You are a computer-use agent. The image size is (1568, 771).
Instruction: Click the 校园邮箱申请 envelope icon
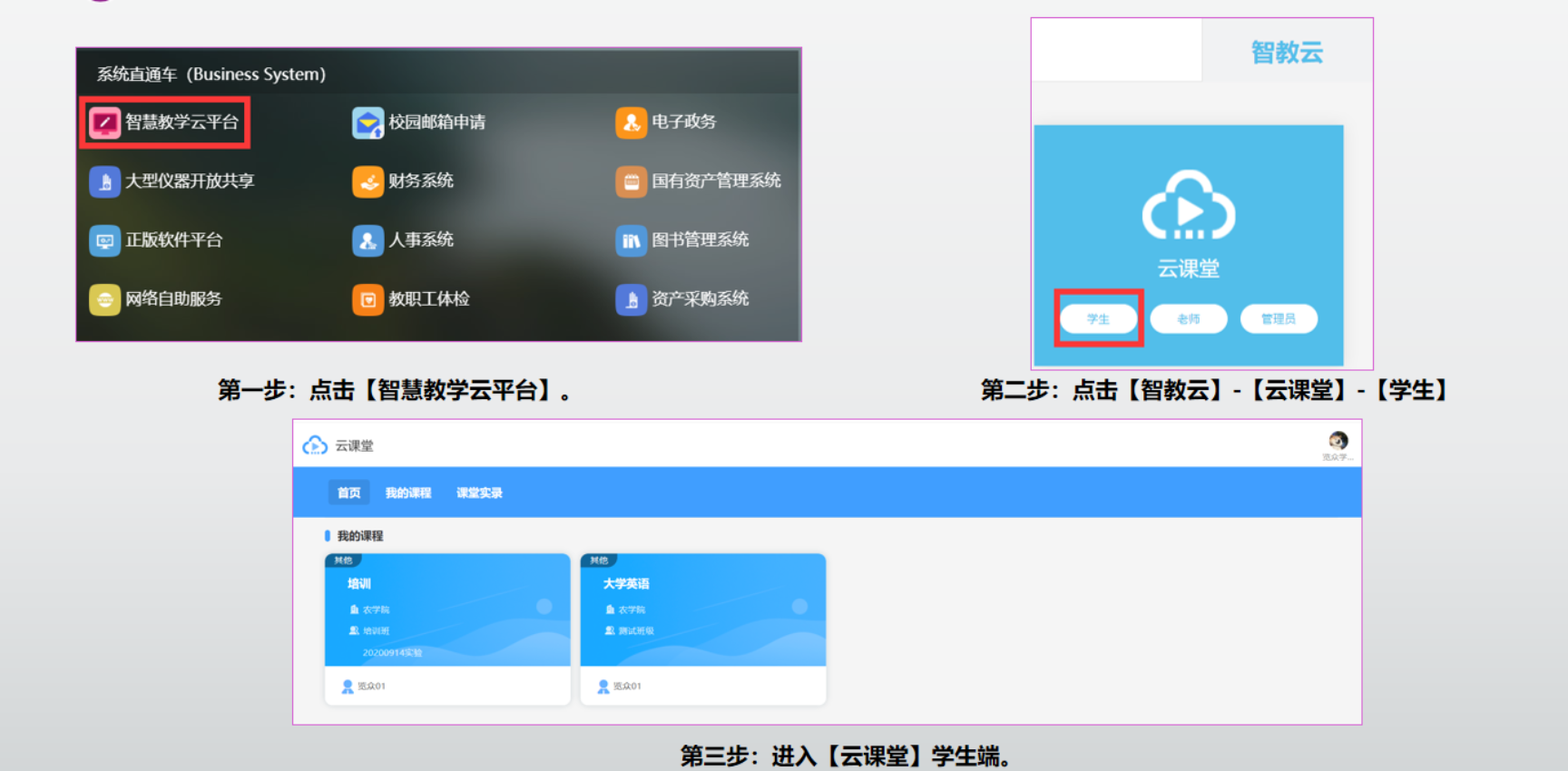(x=367, y=122)
